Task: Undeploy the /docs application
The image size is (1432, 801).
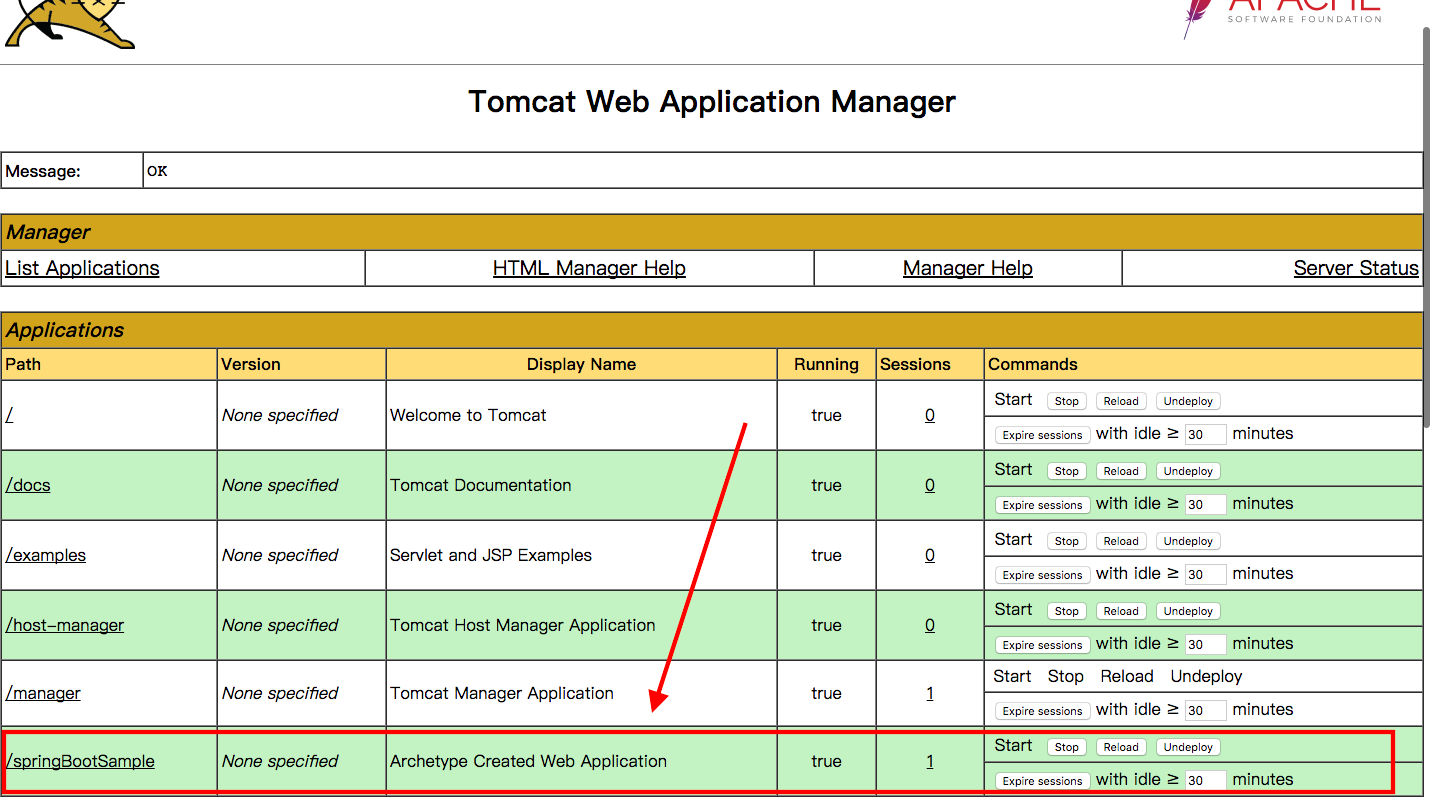Action: coord(1188,471)
